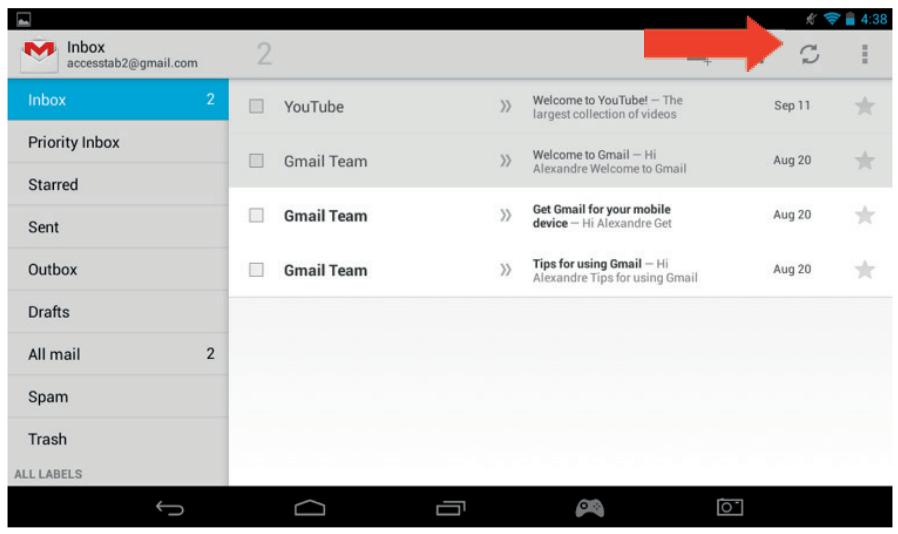Tap the screenshot camera icon in navigation bar

point(730,507)
